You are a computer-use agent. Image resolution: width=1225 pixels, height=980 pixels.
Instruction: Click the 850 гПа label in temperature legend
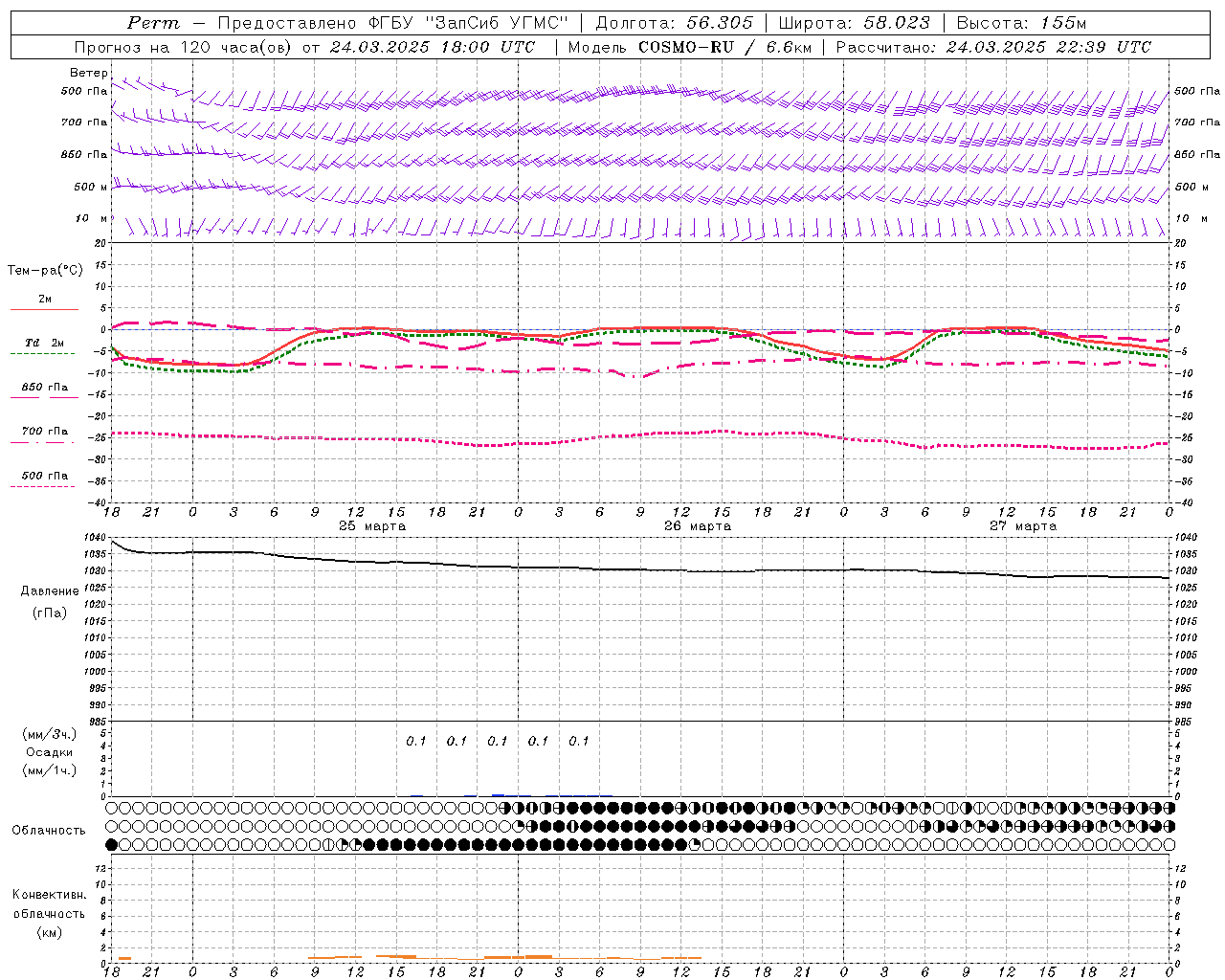click(45, 388)
